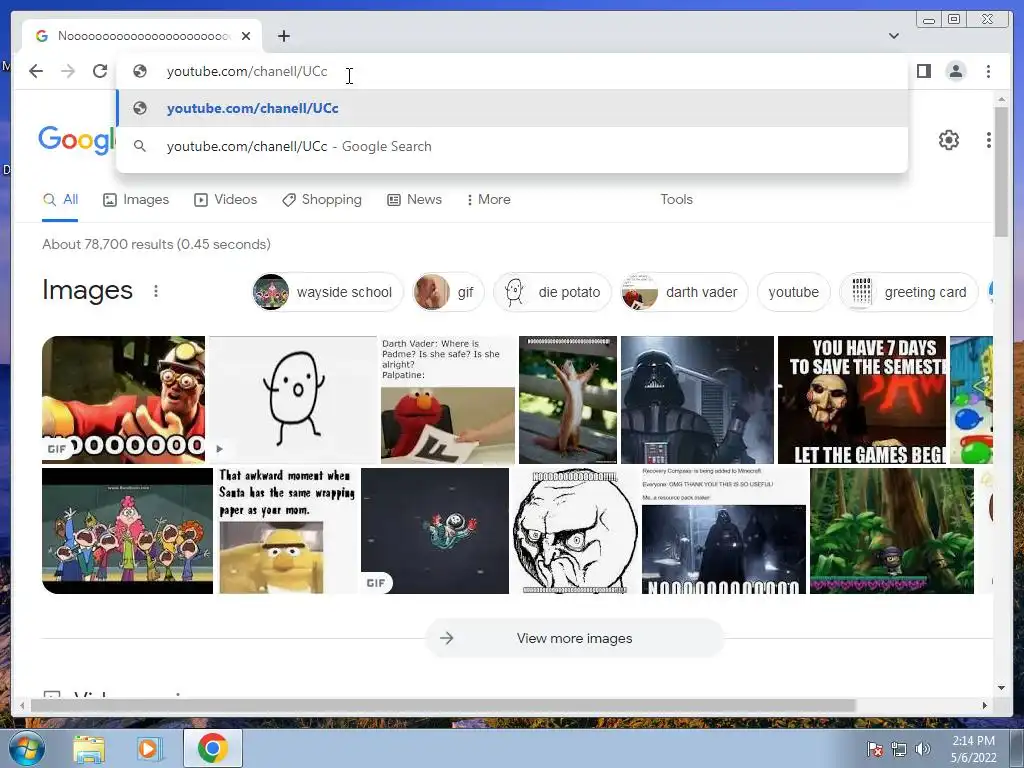Open the crying cartoon kids thumbnail
Viewport: 1024px width, 768px height.
point(127,530)
